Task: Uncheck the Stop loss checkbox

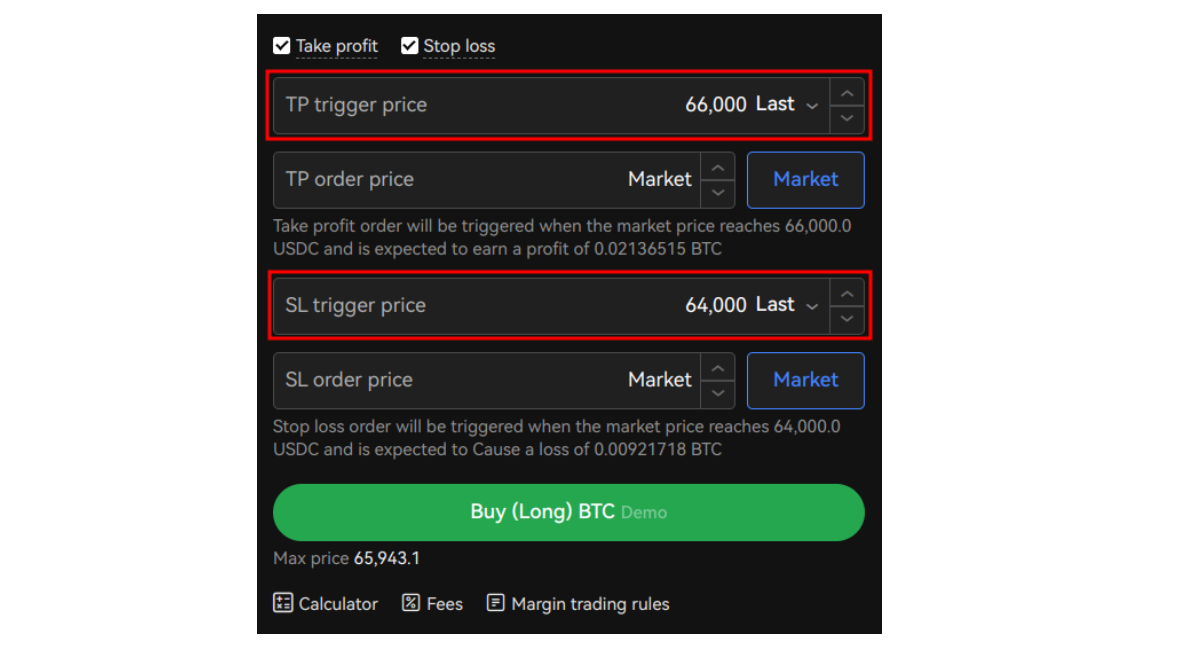Action: (x=410, y=45)
